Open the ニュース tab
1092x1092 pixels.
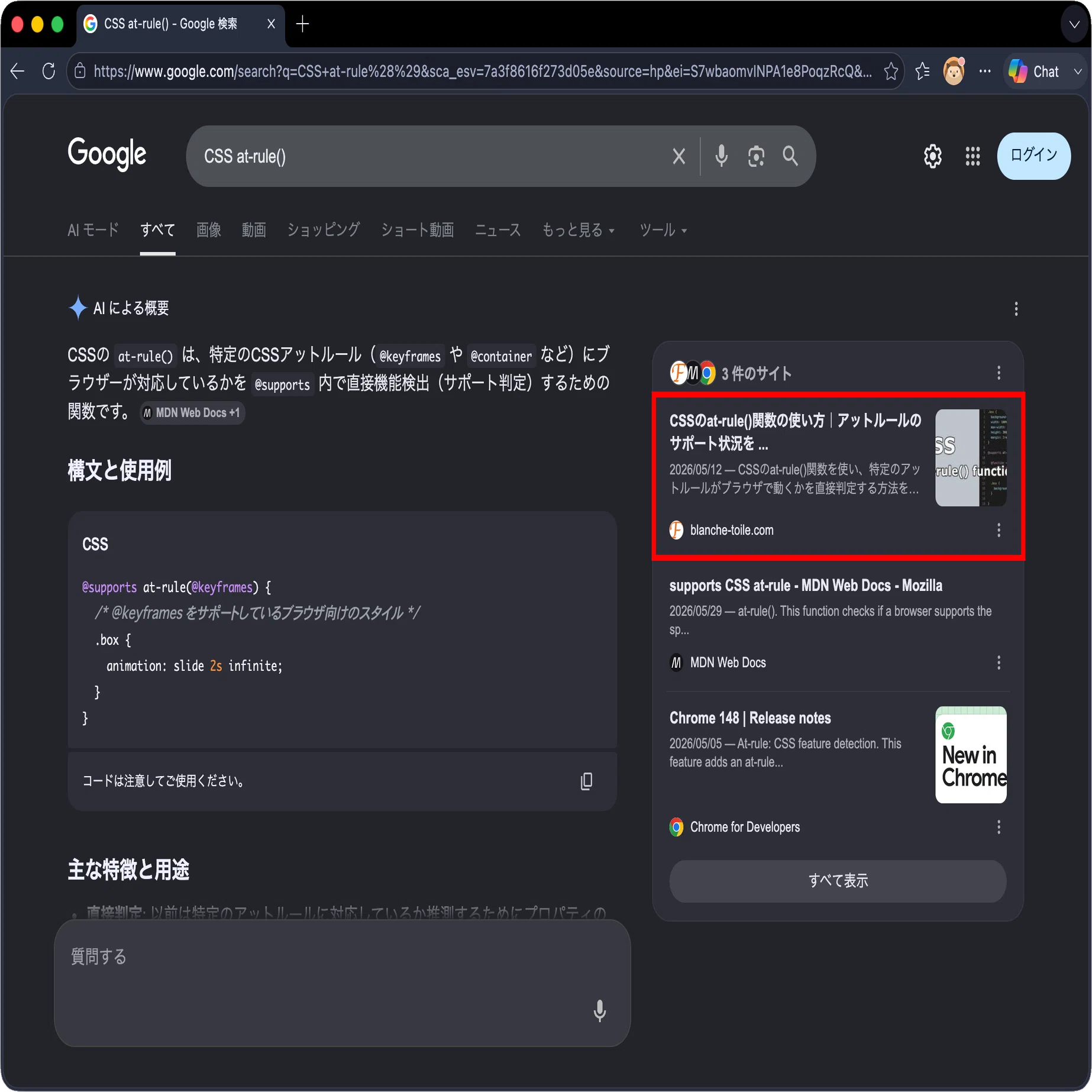coord(498,230)
